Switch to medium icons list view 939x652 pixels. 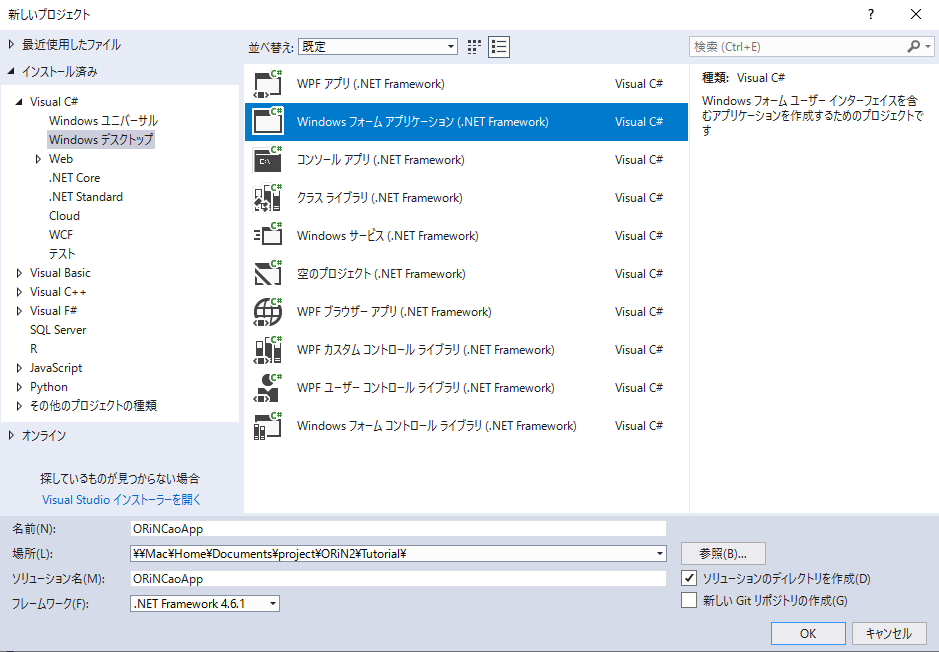coord(499,47)
